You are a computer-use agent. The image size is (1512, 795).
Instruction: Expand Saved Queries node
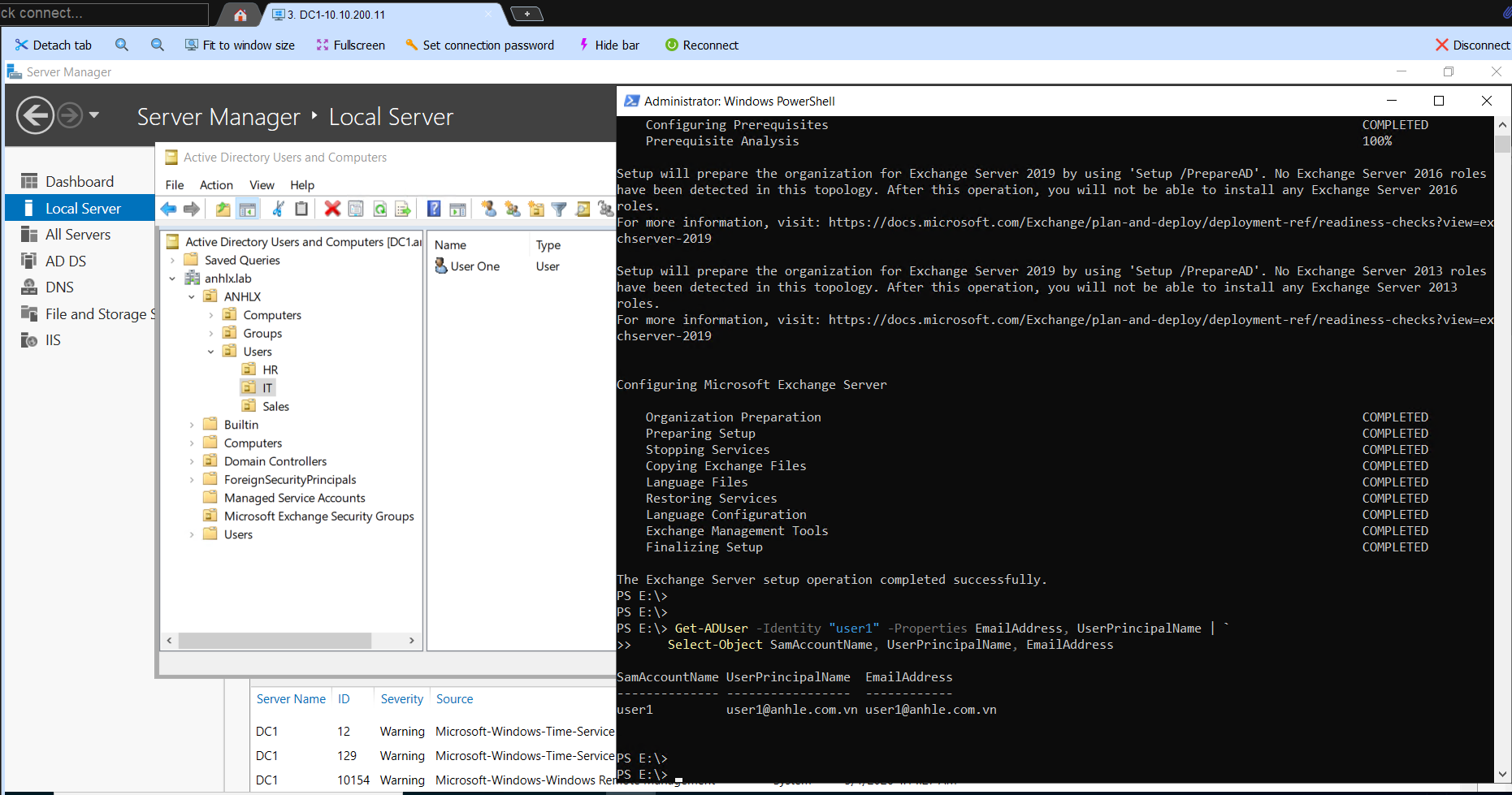click(x=172, y=261)
